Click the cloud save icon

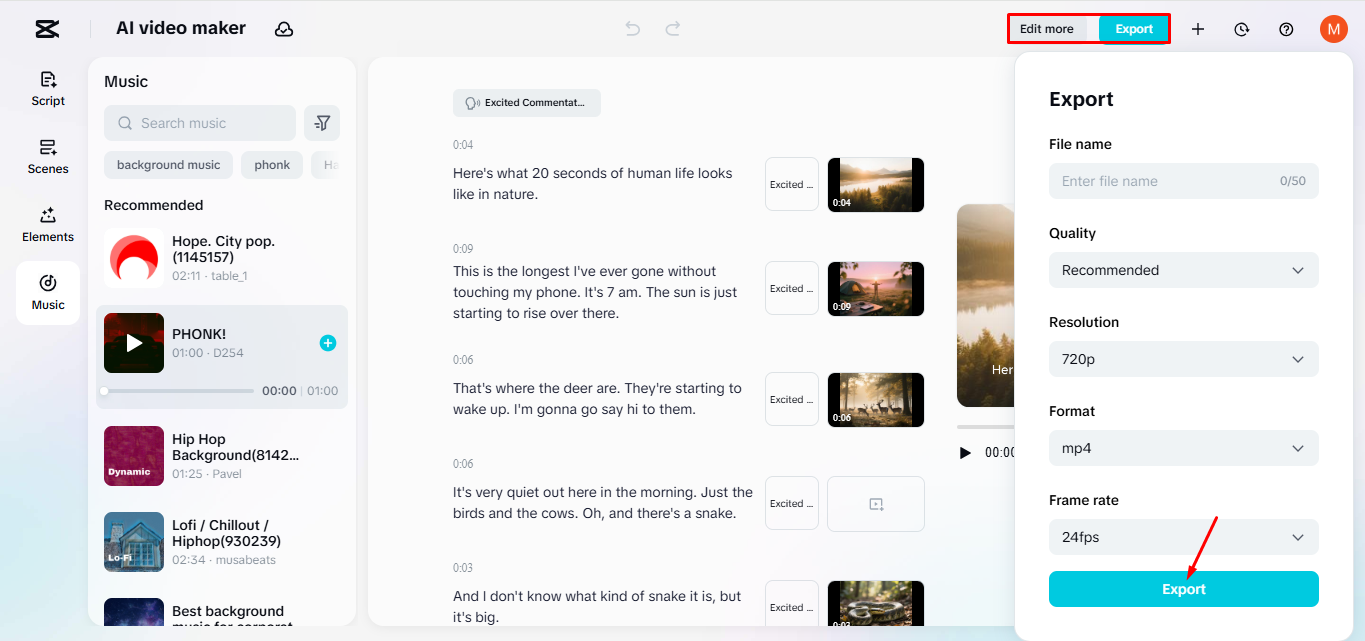[284, 29]
